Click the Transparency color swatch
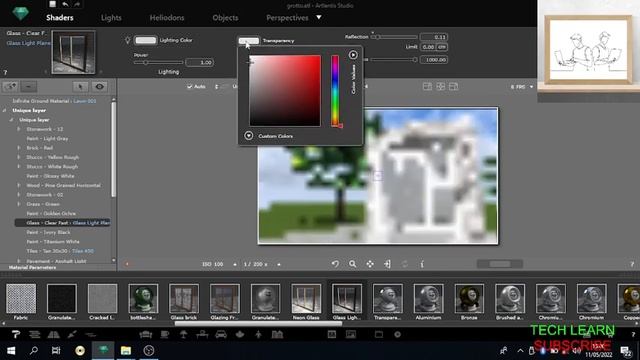This screenshot has height=360, width=640. (x=249, y=40)
